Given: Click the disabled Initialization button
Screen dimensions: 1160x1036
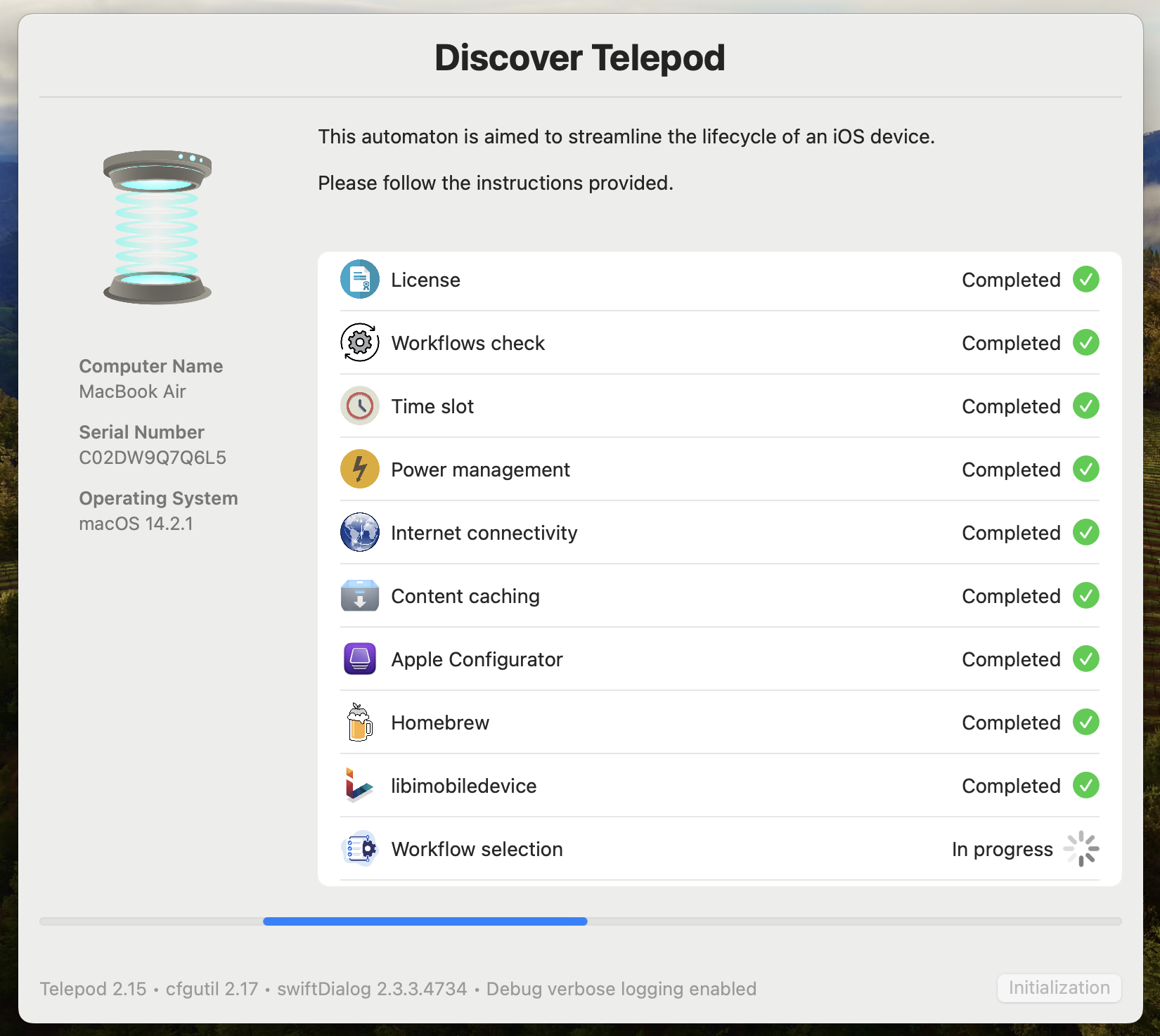Looking at the screenshot, I should tap(1059, 988).
